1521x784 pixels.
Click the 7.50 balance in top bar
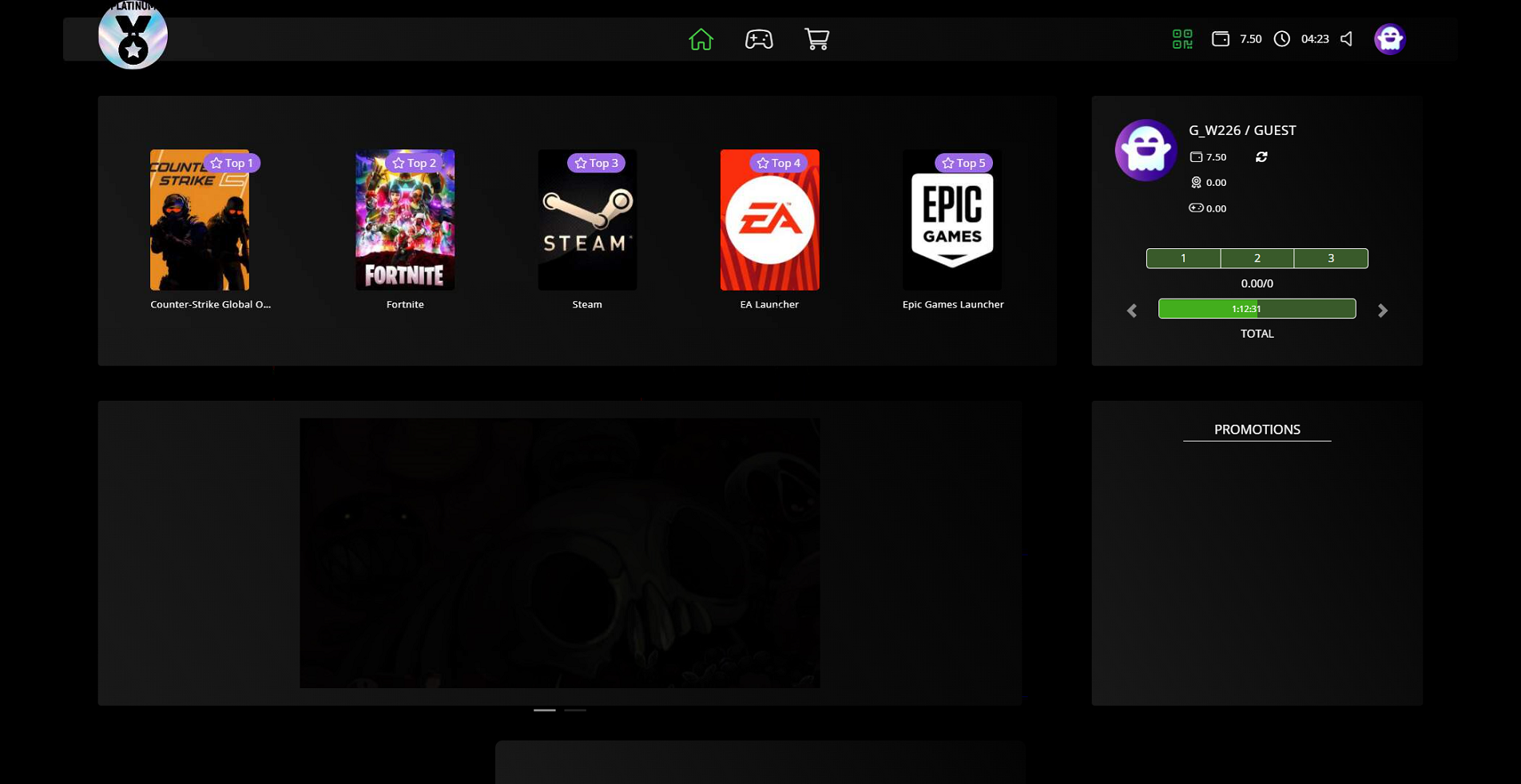[1251, 39]
